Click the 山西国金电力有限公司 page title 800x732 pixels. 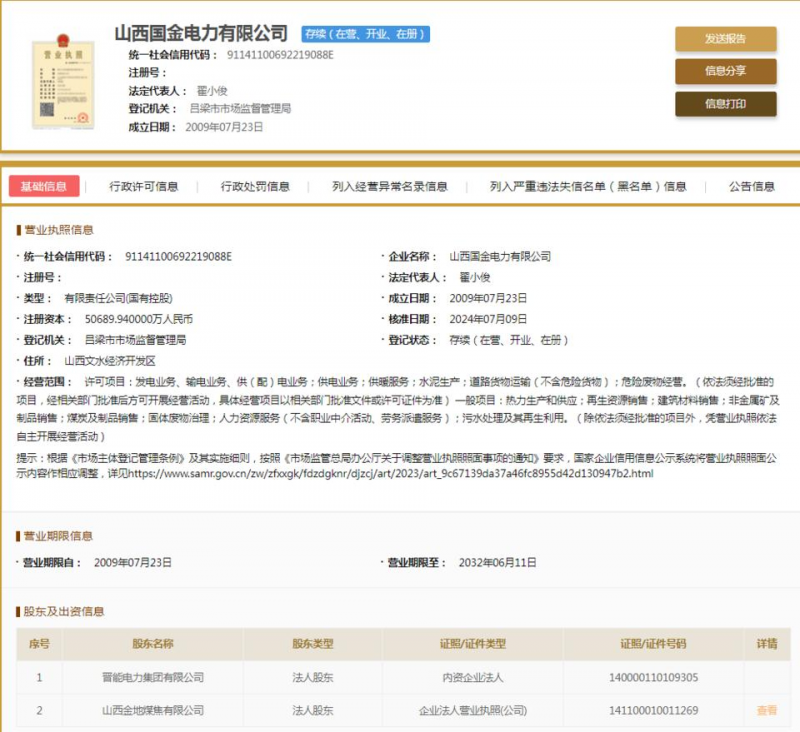201,34
